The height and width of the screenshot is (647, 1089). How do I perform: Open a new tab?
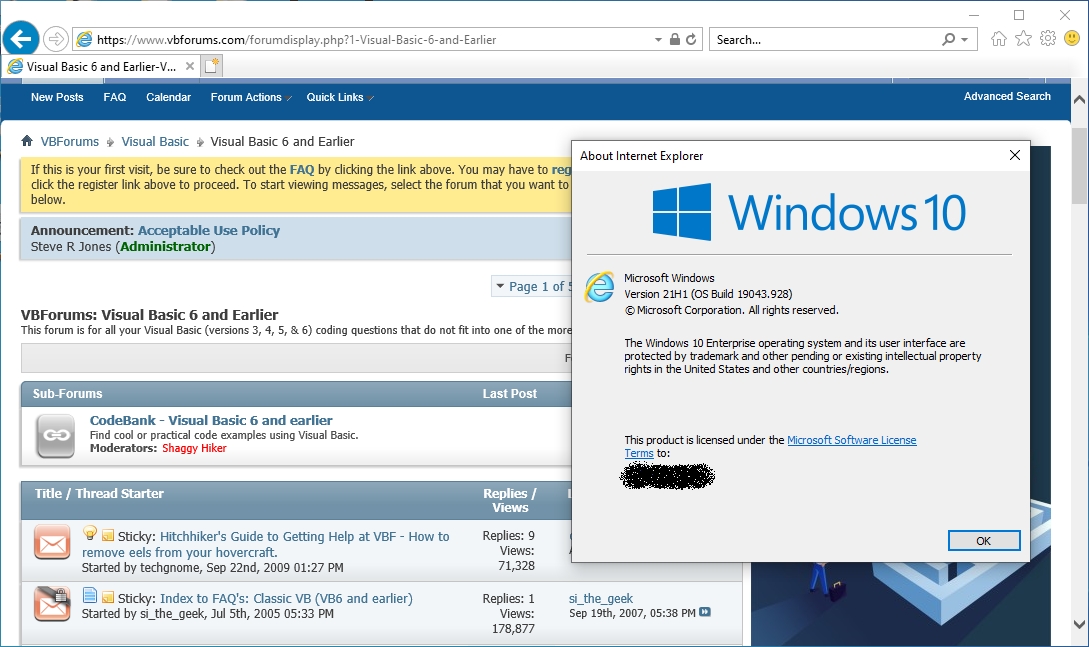[x=211, y=64]
